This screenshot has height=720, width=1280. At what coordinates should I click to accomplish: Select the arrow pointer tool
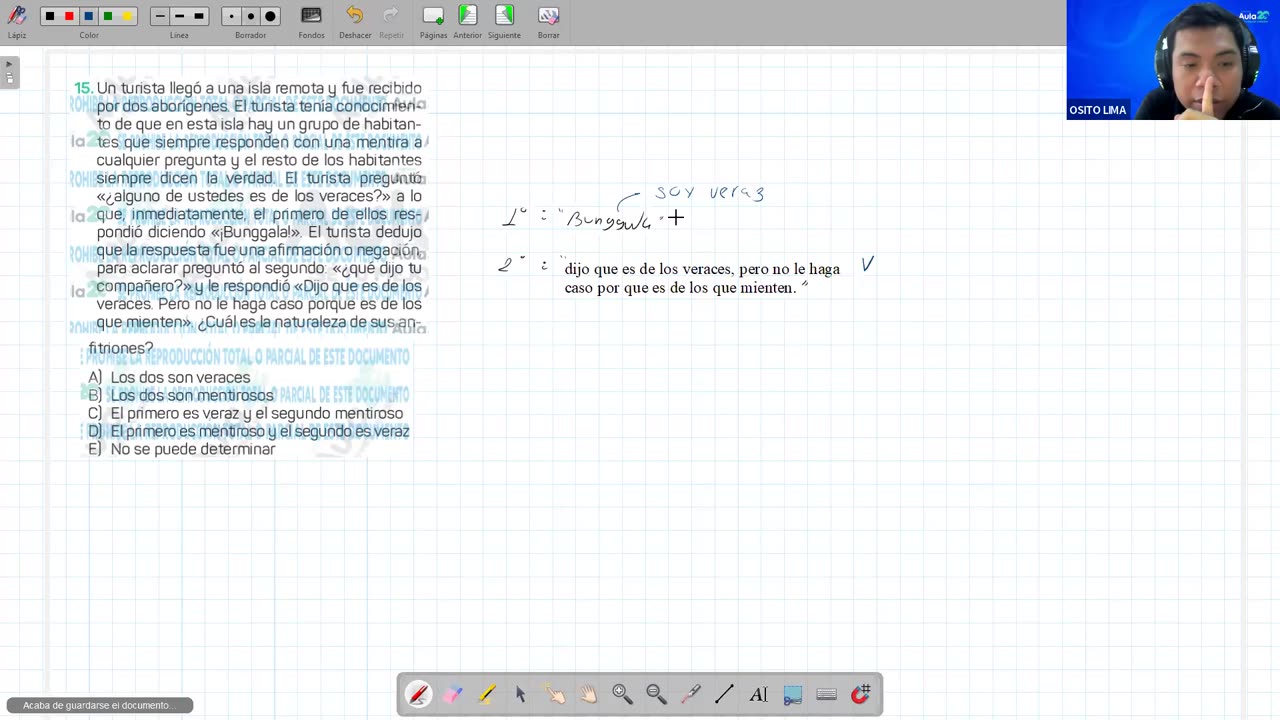point(520,694)
